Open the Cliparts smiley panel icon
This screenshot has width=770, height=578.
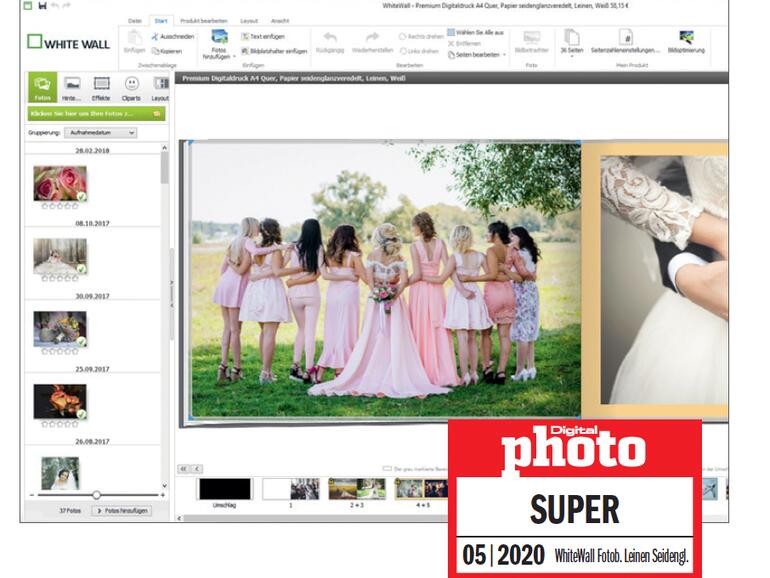[x=131, y=87]
